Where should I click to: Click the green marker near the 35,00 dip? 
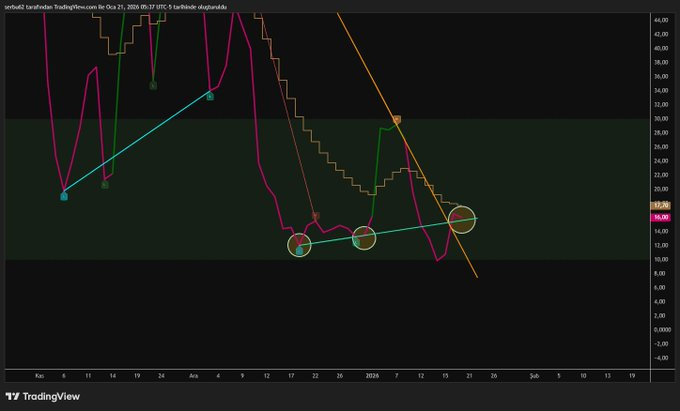click(x=153, y=86)
